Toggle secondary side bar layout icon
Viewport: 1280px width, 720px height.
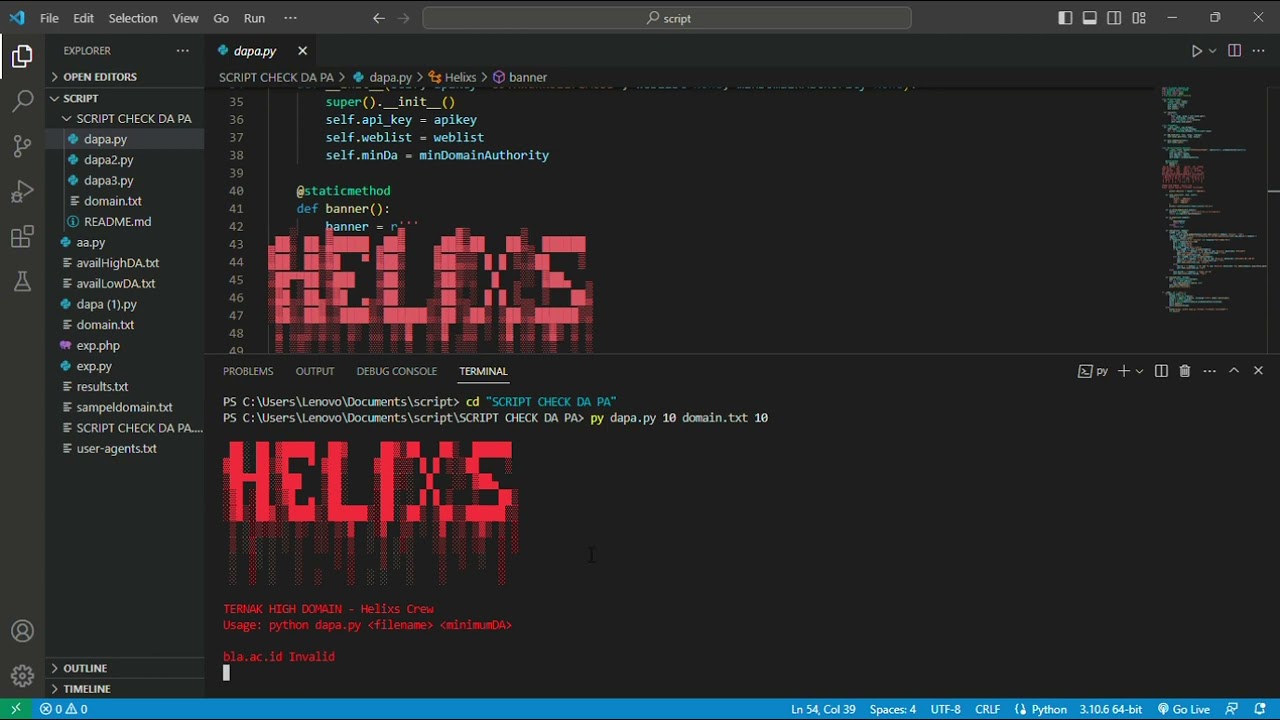point(1114,18)
